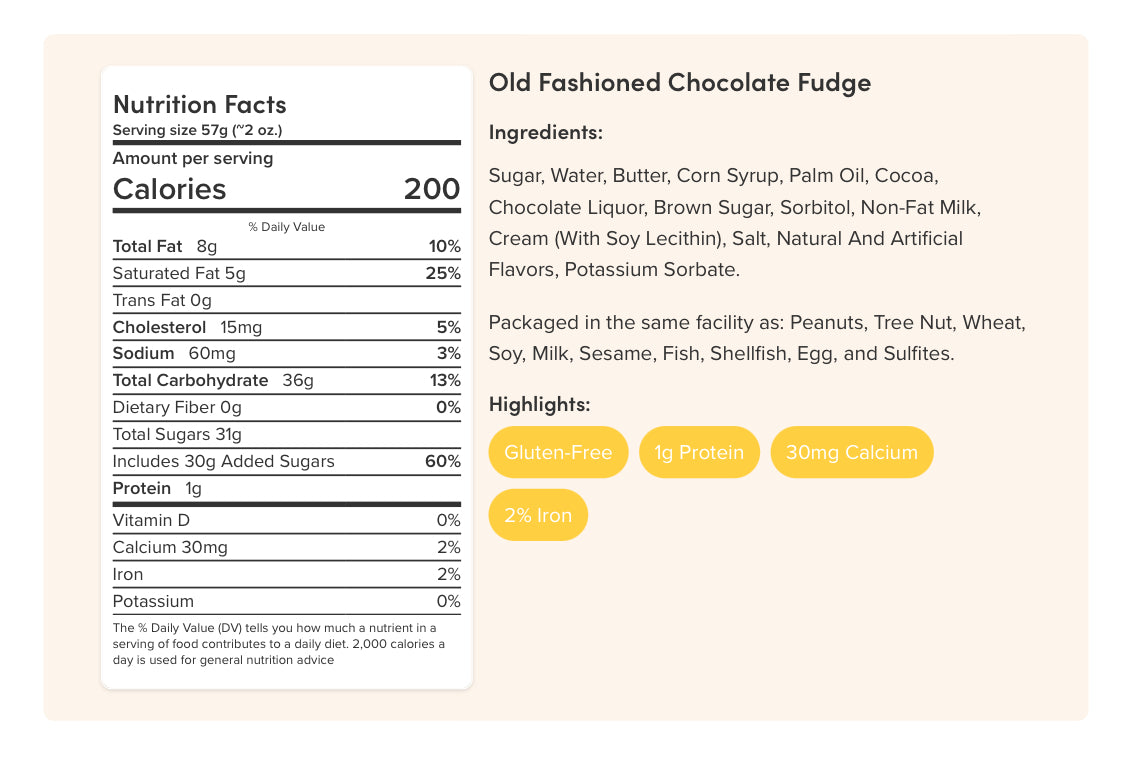Image resolution: width=1127 pixels, height=767 pixels.
Task: Select the 2% Iron highlight badge
Action: (x=538, y=515)
